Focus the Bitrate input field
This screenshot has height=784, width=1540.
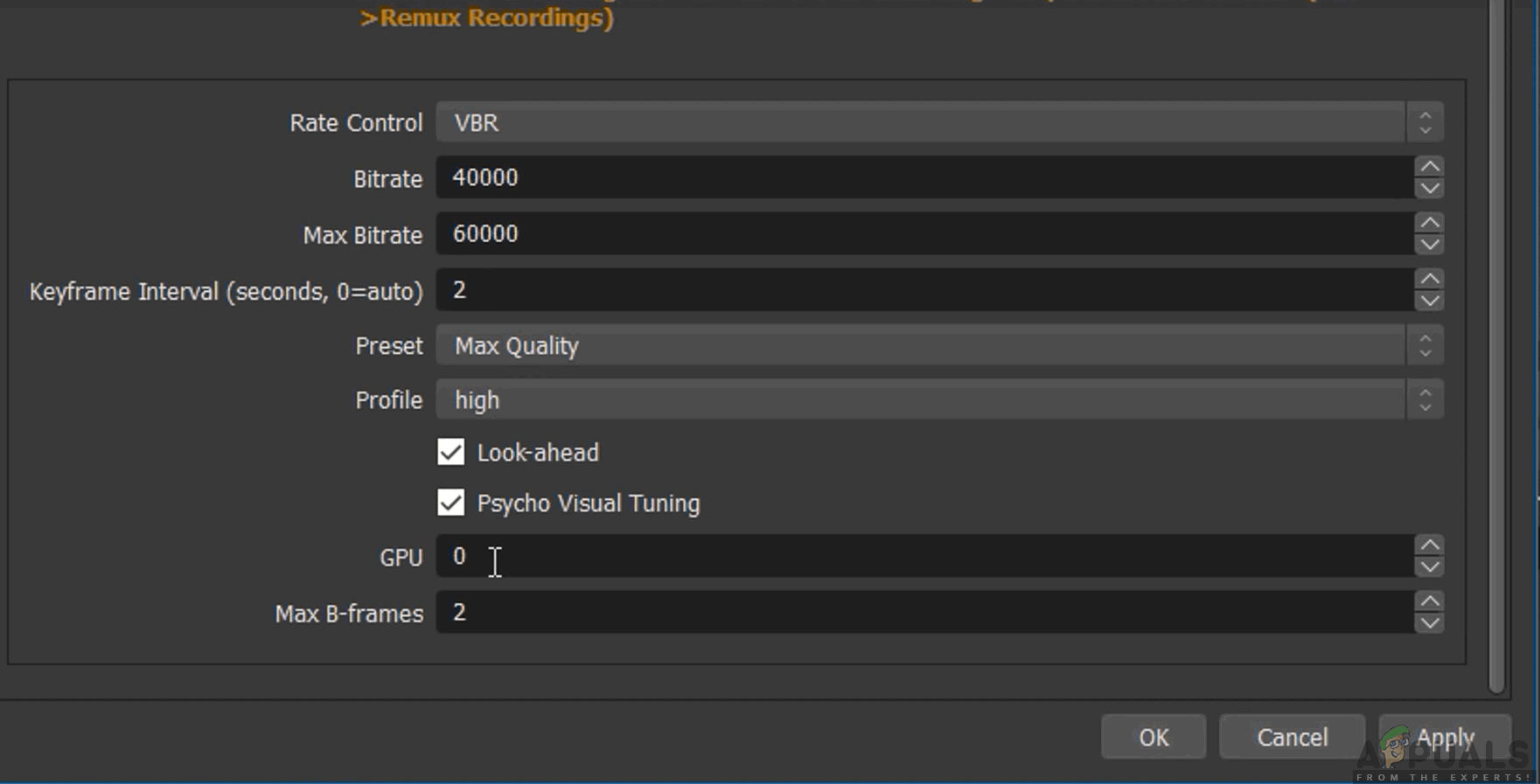[x=925, y=177]
